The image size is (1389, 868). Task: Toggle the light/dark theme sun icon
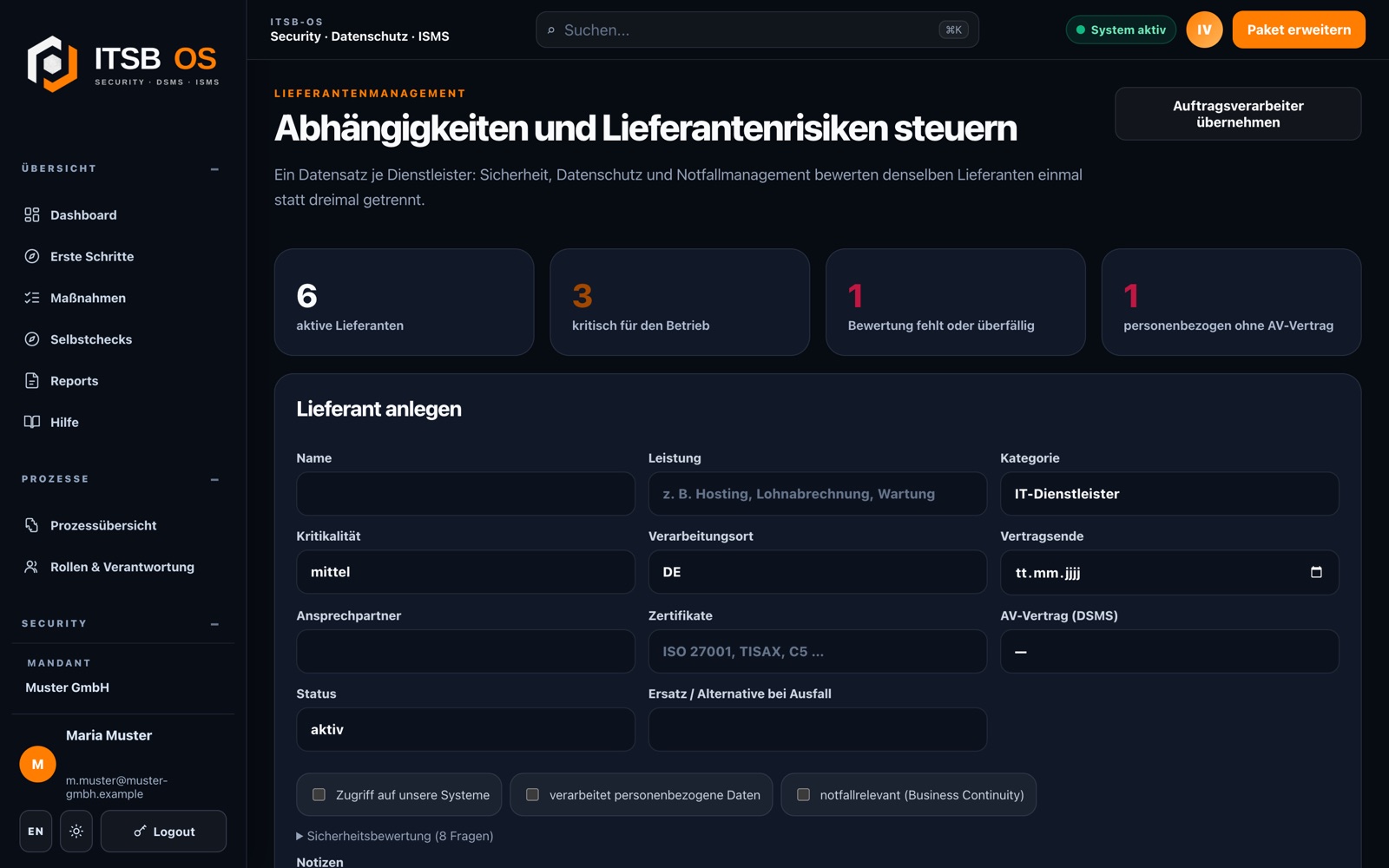(76, 832)
